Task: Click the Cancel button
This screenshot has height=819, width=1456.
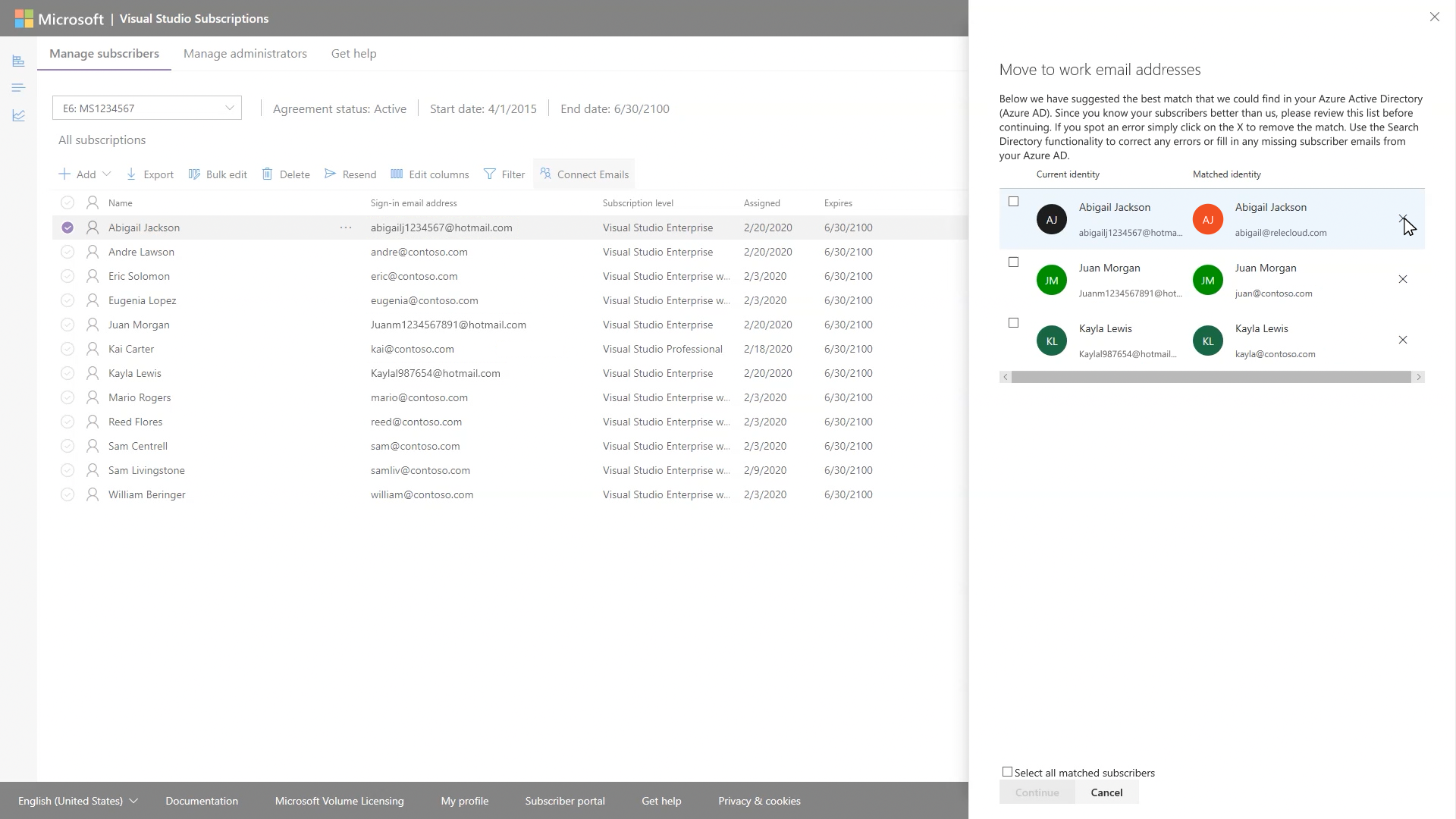Action: pyautogui.click(x=1106, y=792)
